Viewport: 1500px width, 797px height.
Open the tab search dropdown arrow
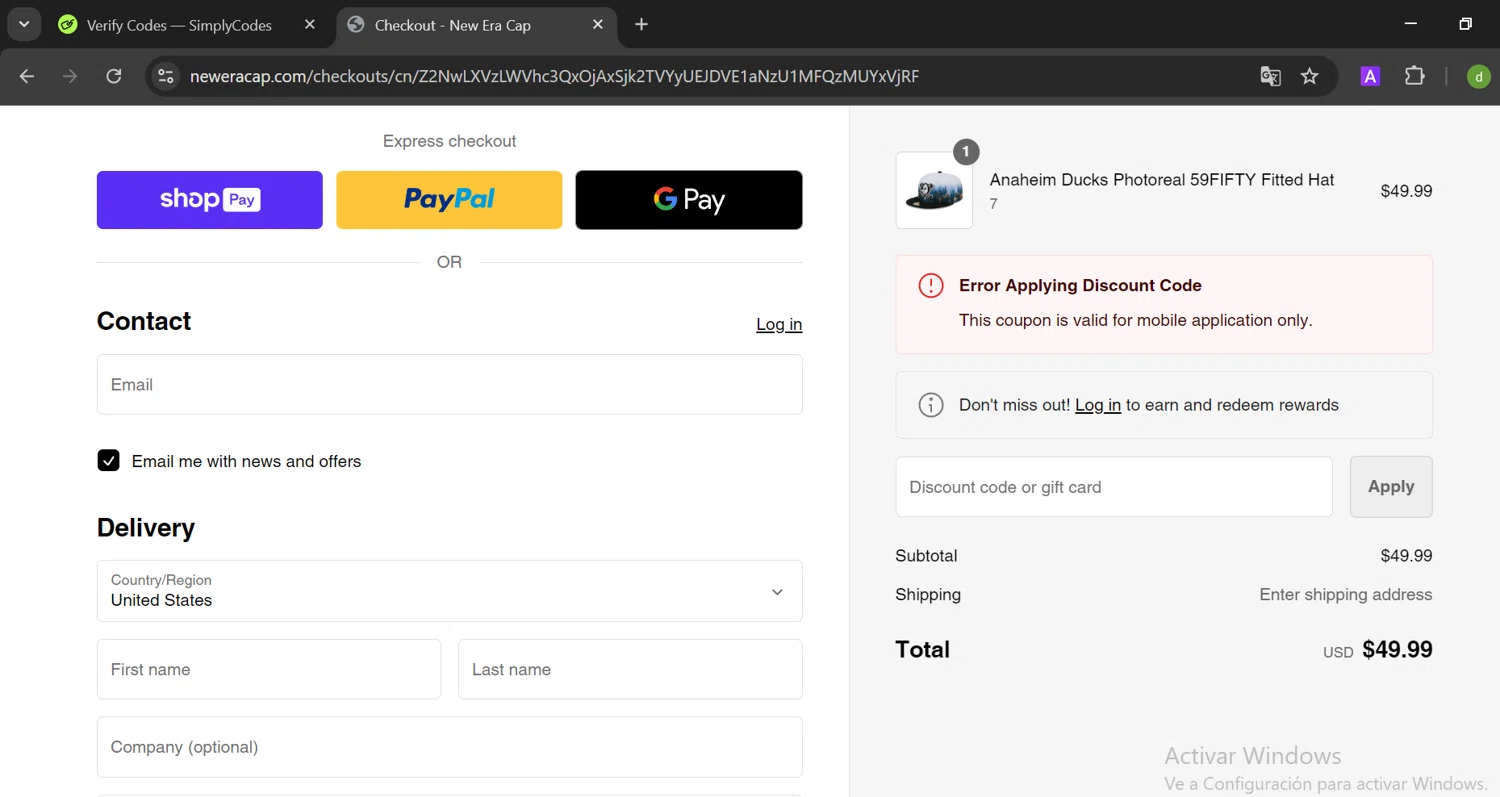point(23,24)
